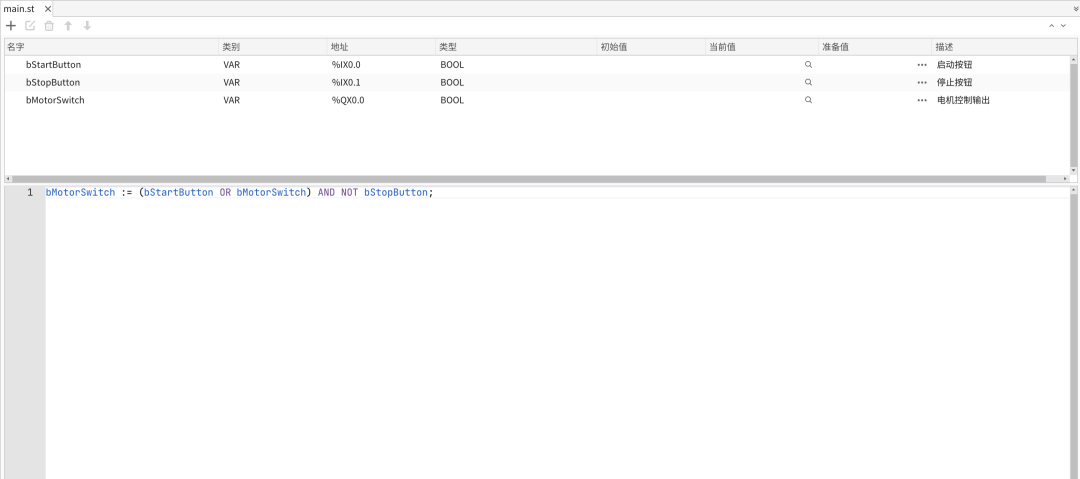Click VAR class of bStartButton row

(x=231, y=64)
